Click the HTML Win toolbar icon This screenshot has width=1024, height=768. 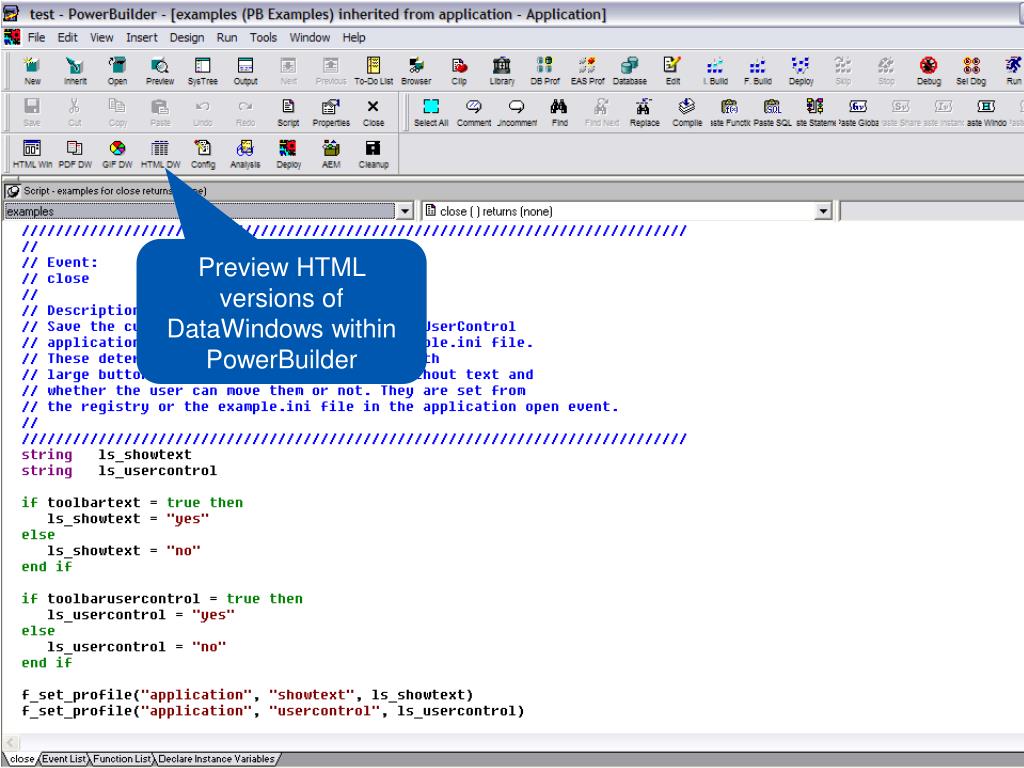point(32,155)
